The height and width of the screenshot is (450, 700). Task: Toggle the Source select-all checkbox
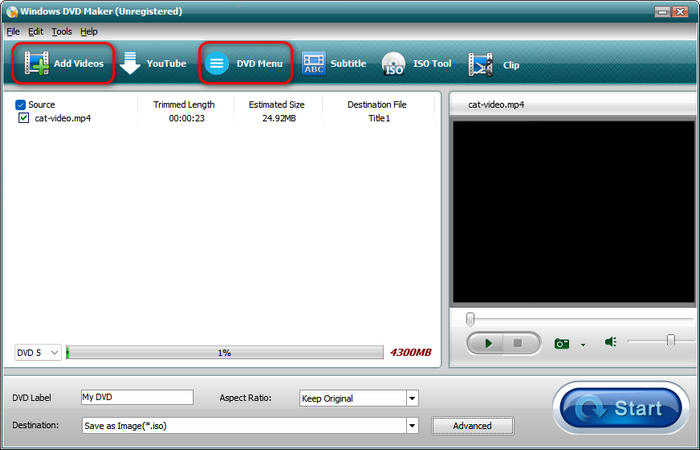(20, 105)
